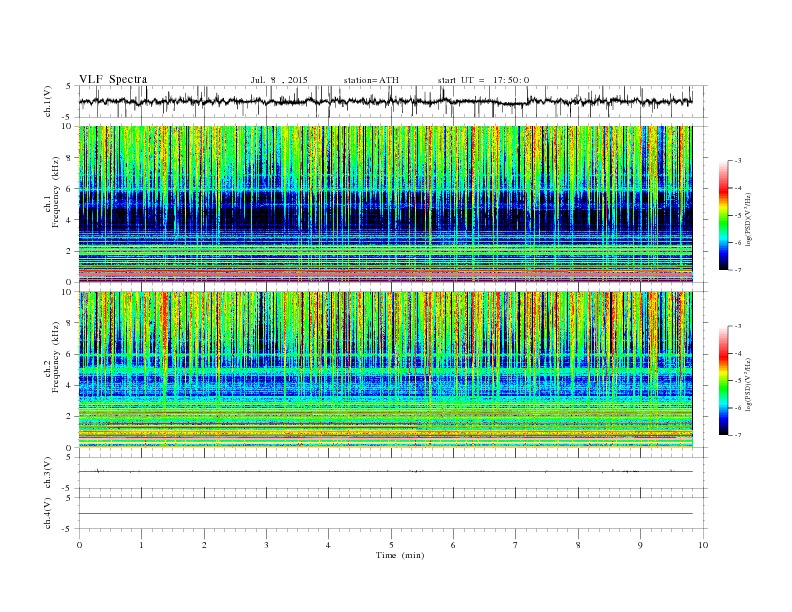Click the "start UT = 17:50:0" header text
The width and height of the screenshot is (792, 612).
click(483, 80)
